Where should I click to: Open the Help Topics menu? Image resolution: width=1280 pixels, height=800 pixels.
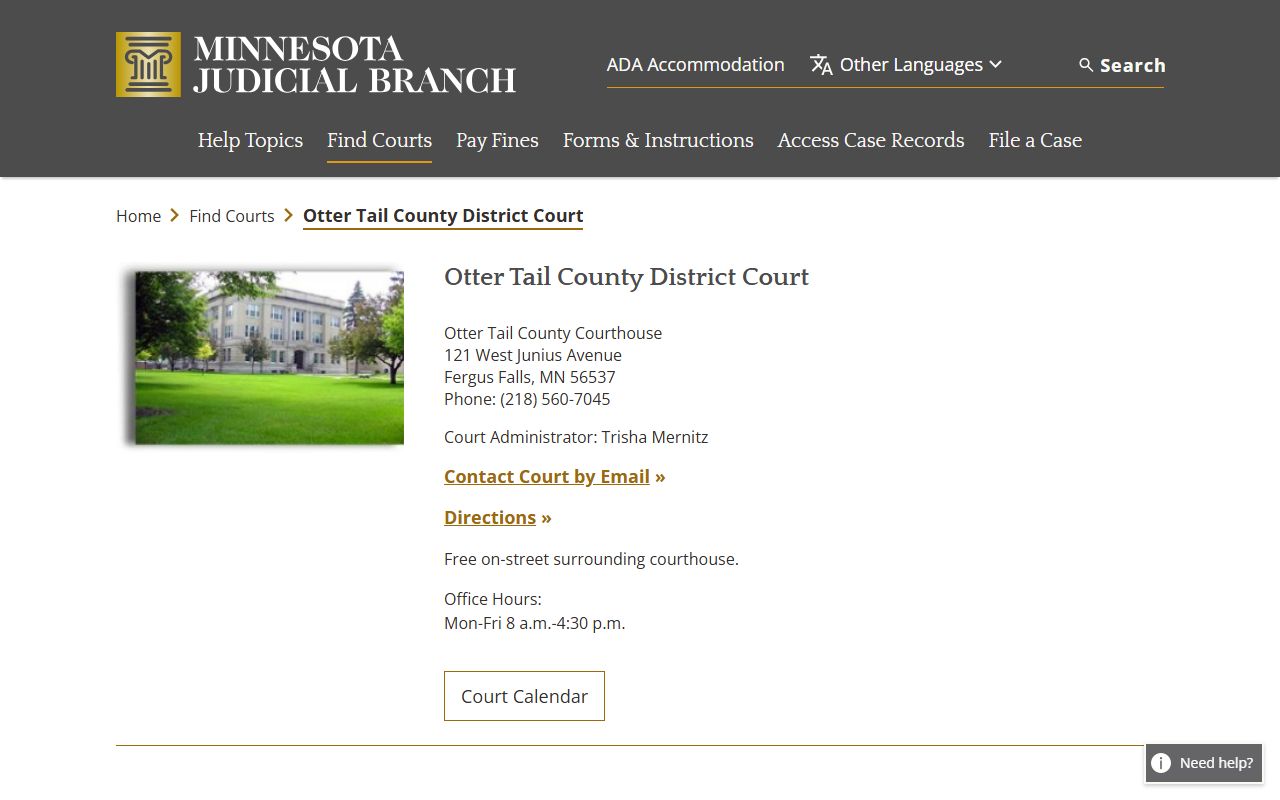(250, 140)
